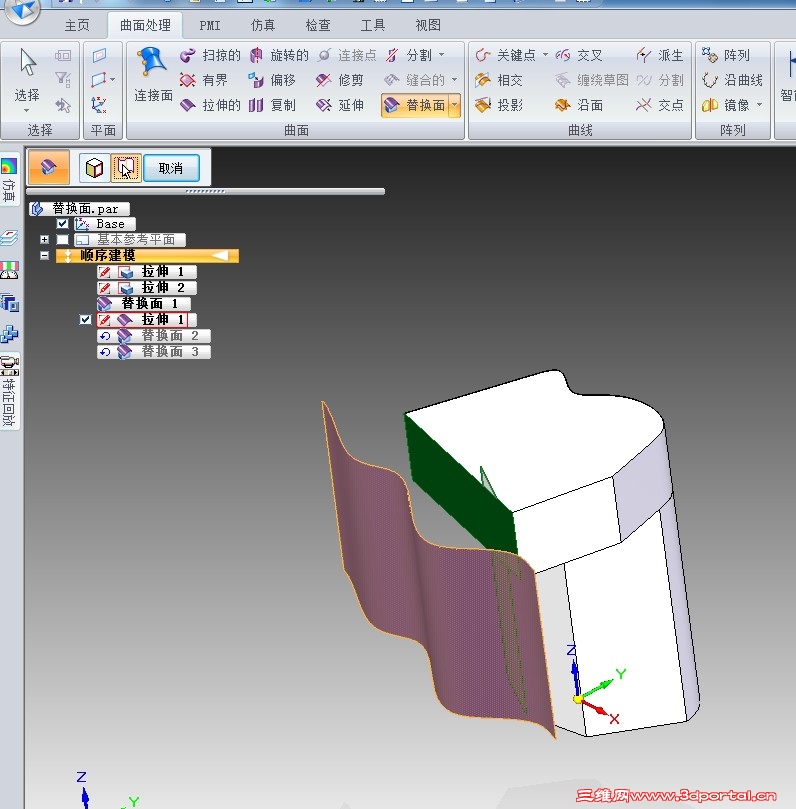Activate the 选择 arrow tool
This screenshot has width=796, height=809.
pos(27,72)
